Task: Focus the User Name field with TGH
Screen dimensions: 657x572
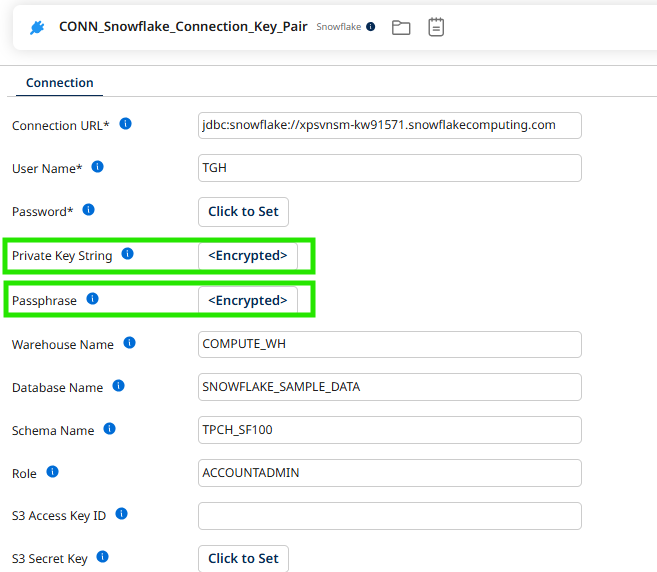Action: point(390,168)
